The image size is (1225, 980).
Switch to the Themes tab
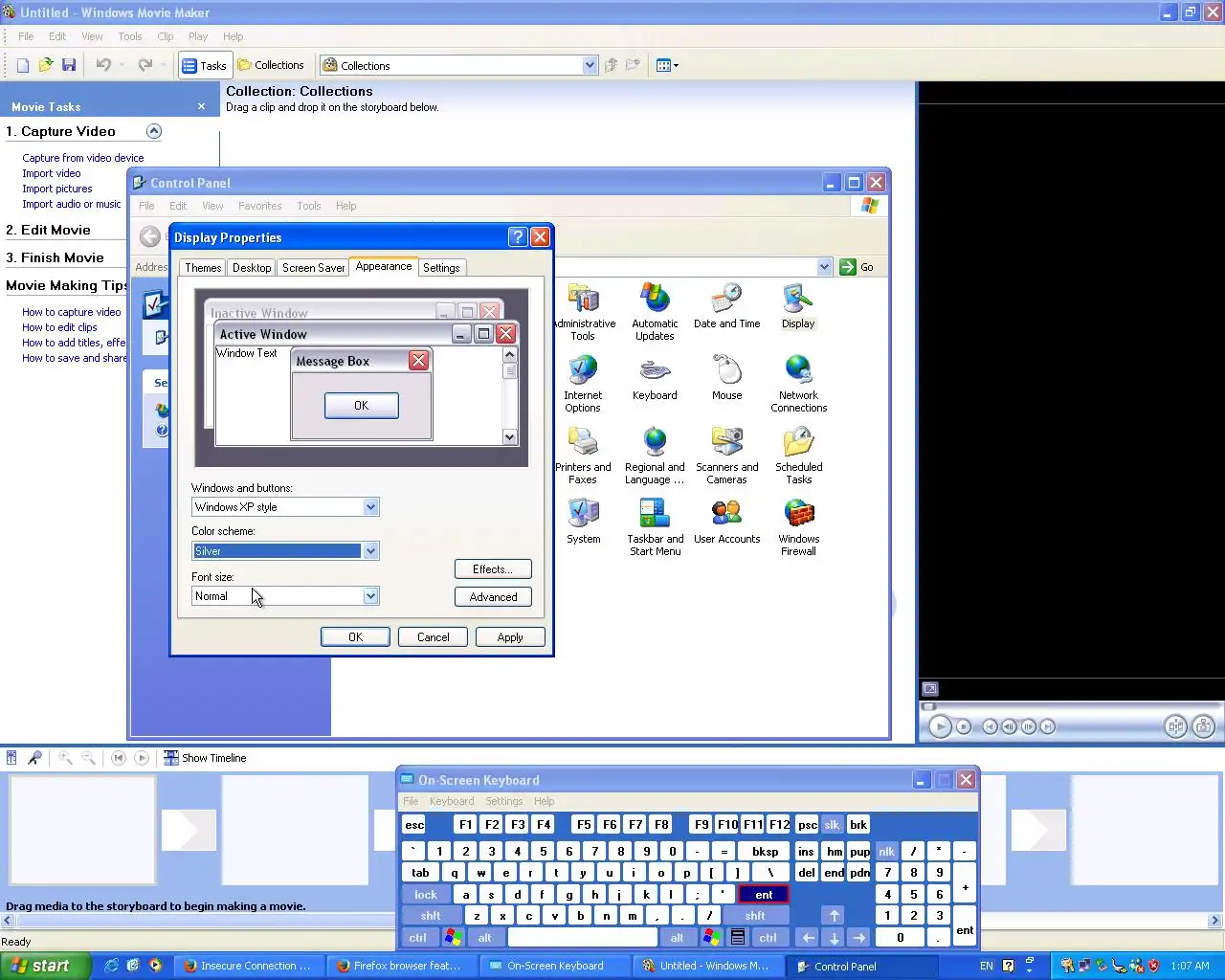click(203, 268)
